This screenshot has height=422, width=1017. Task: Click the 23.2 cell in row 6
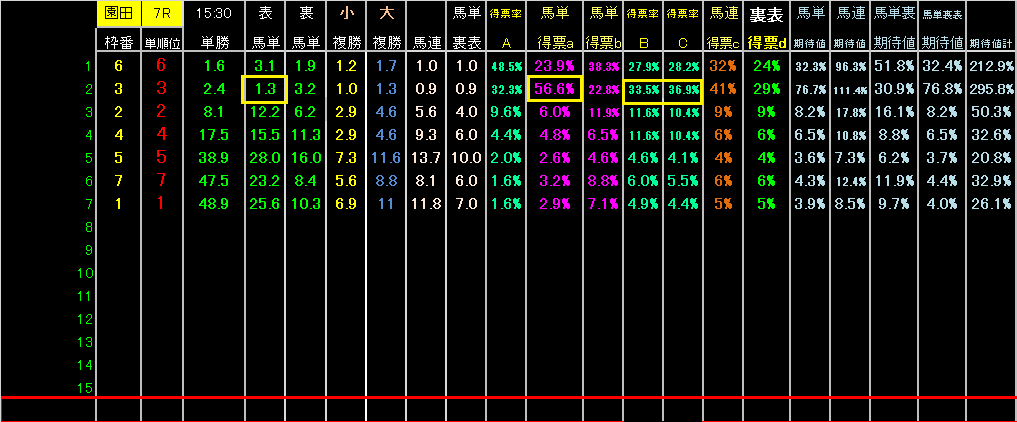coord(266,182)
